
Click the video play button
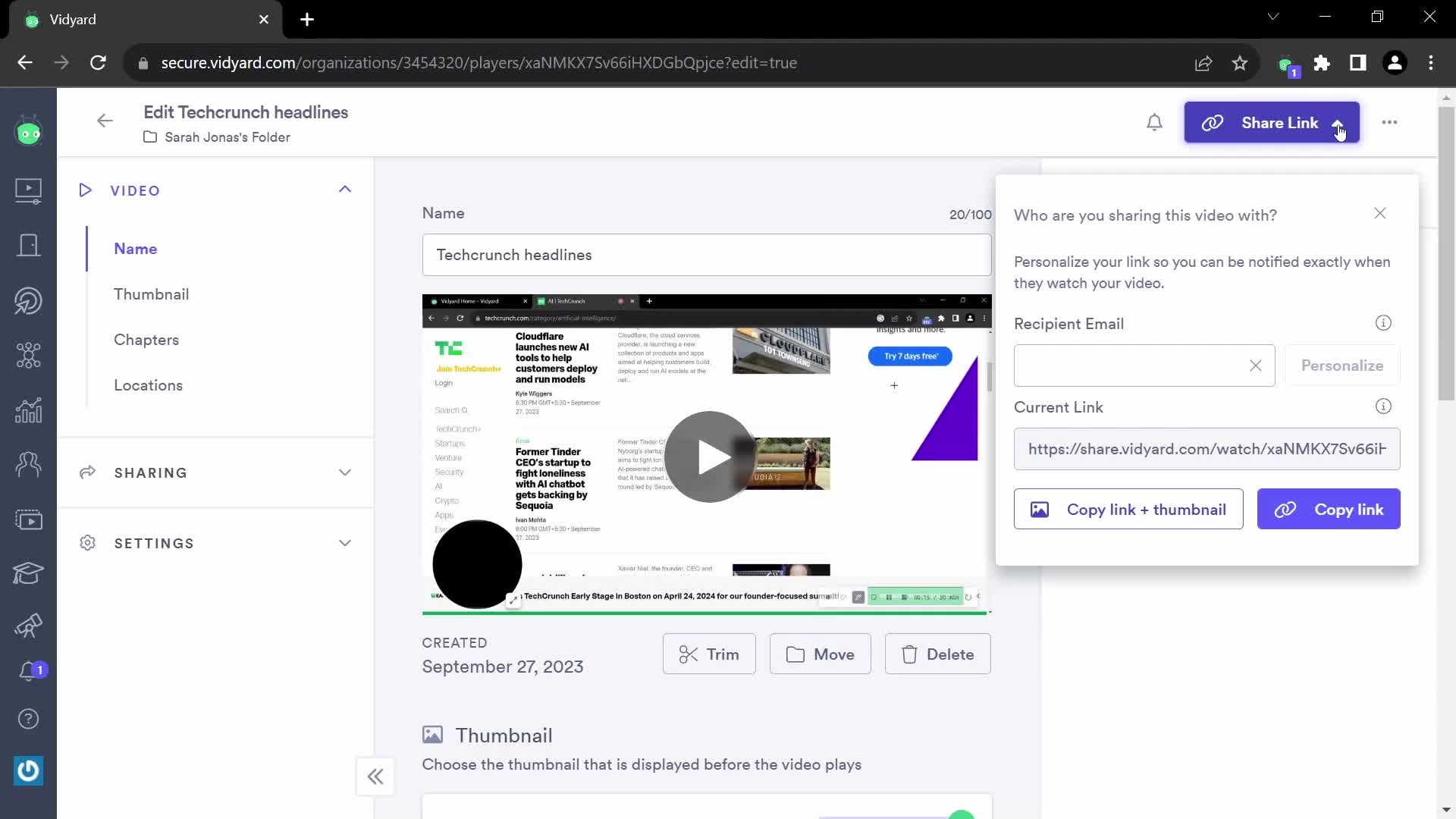tap(710, 456)
